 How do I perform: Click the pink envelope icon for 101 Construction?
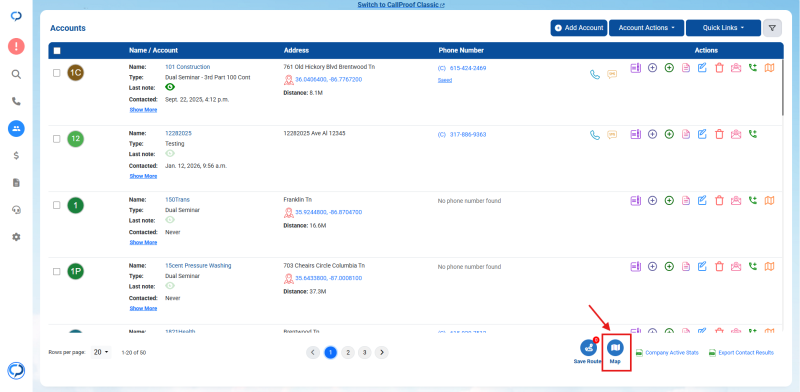coord(736,67)
